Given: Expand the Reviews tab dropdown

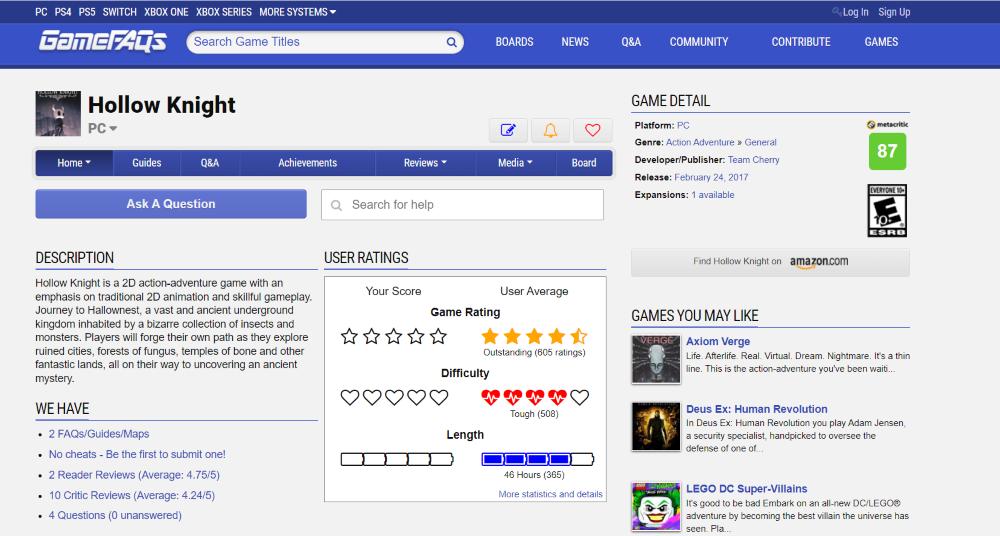Looking at the screenshot, I should [425, 163].
